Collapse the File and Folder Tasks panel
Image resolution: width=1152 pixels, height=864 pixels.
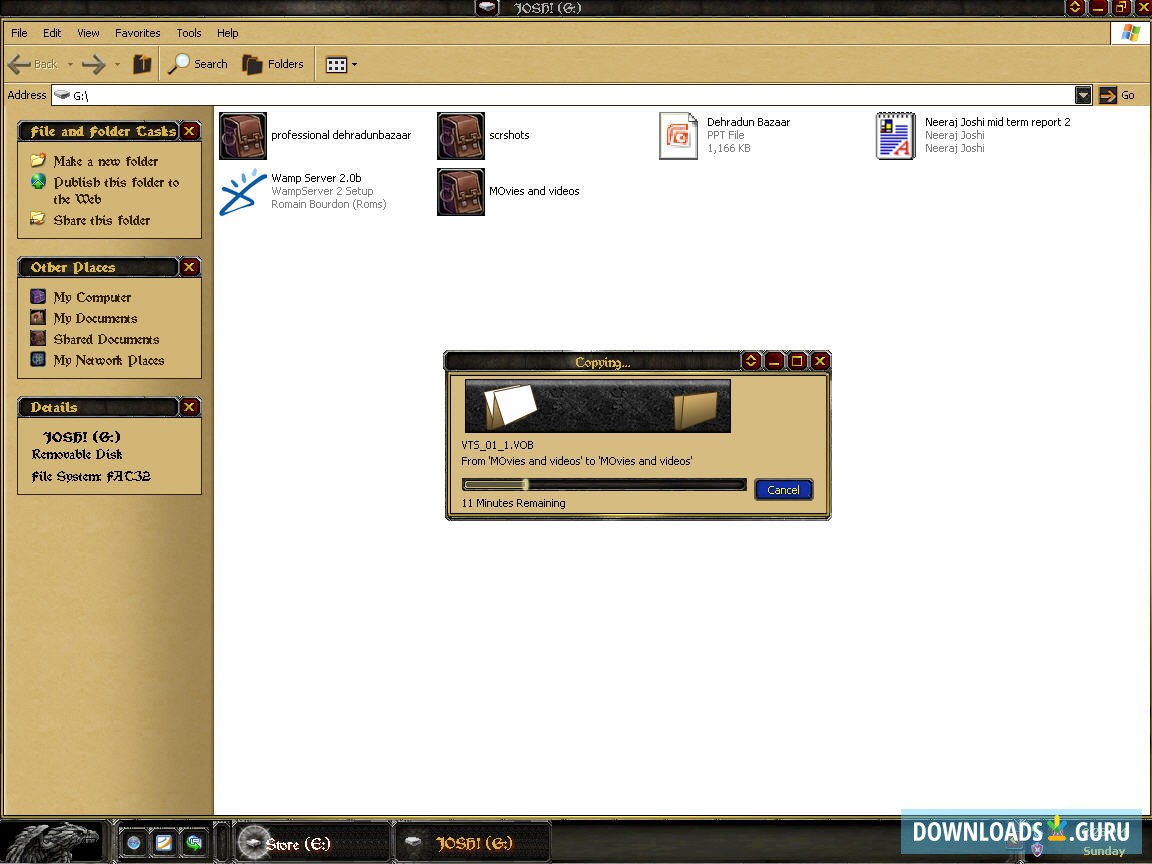click(189, 131)
